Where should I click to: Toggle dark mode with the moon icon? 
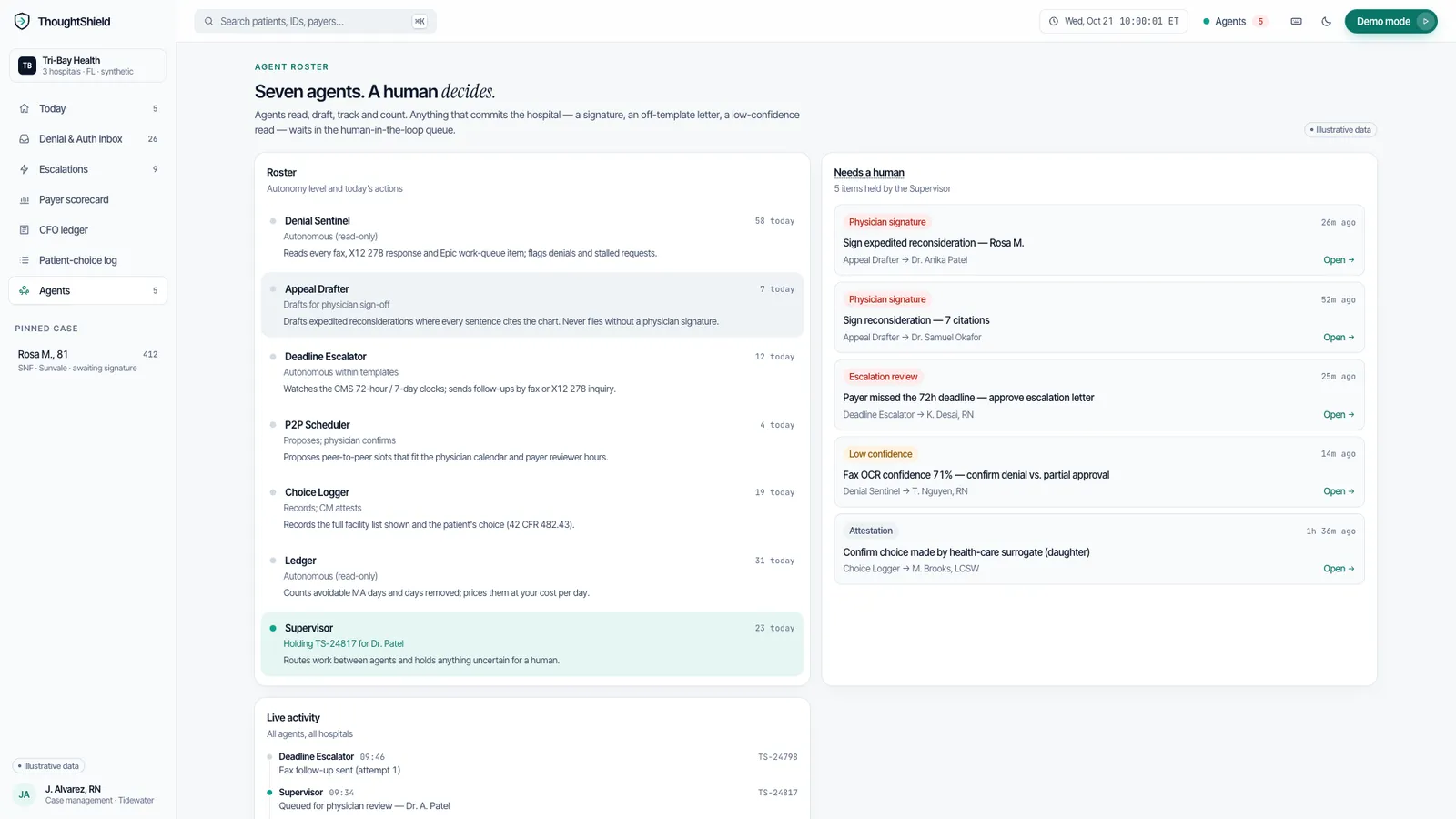pyautogui.click(x=1326, y=21)
